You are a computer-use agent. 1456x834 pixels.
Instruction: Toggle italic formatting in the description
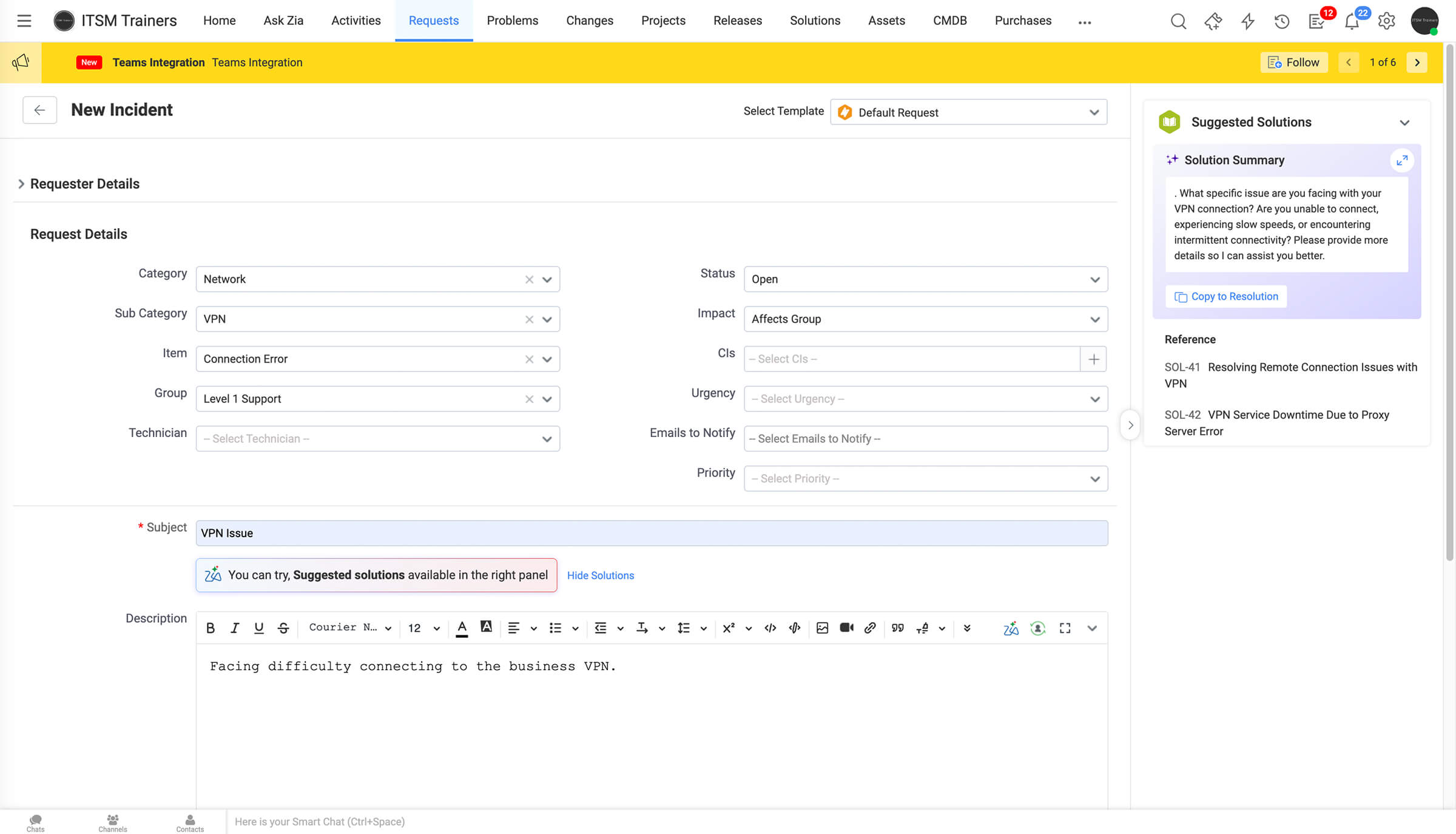pos(235,628)
